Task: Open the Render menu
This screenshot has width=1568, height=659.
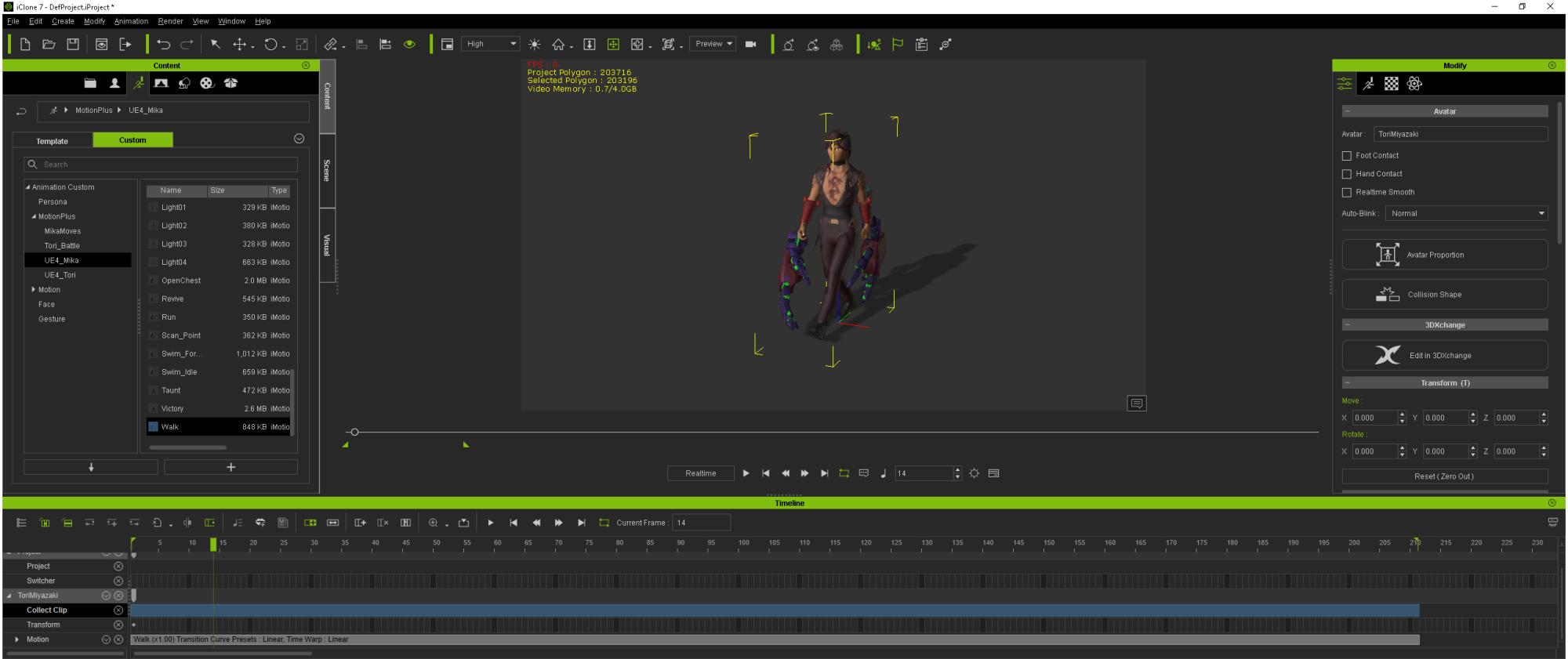Action: coord(170,21)
